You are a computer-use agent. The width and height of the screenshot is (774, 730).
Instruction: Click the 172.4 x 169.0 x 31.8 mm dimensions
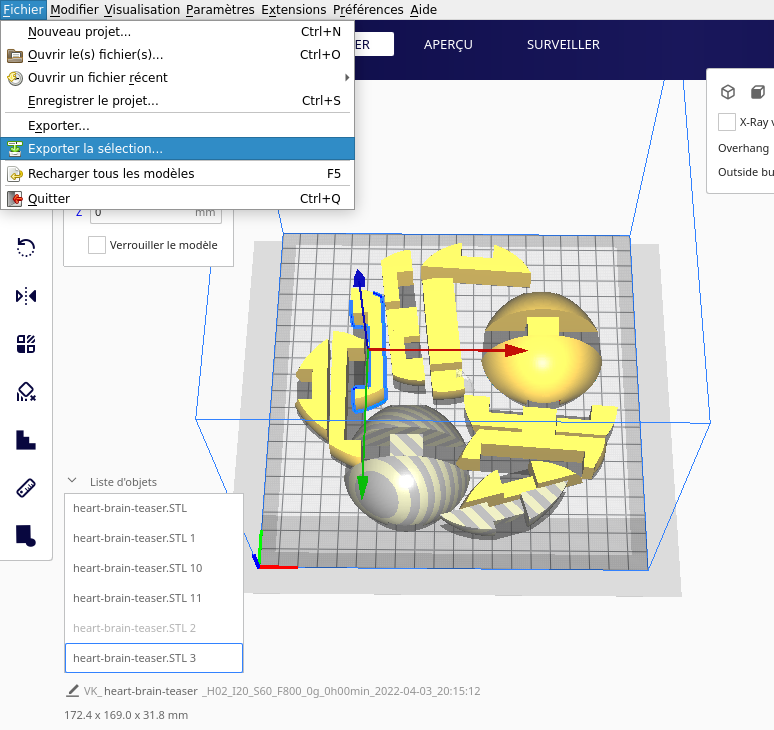126,715
